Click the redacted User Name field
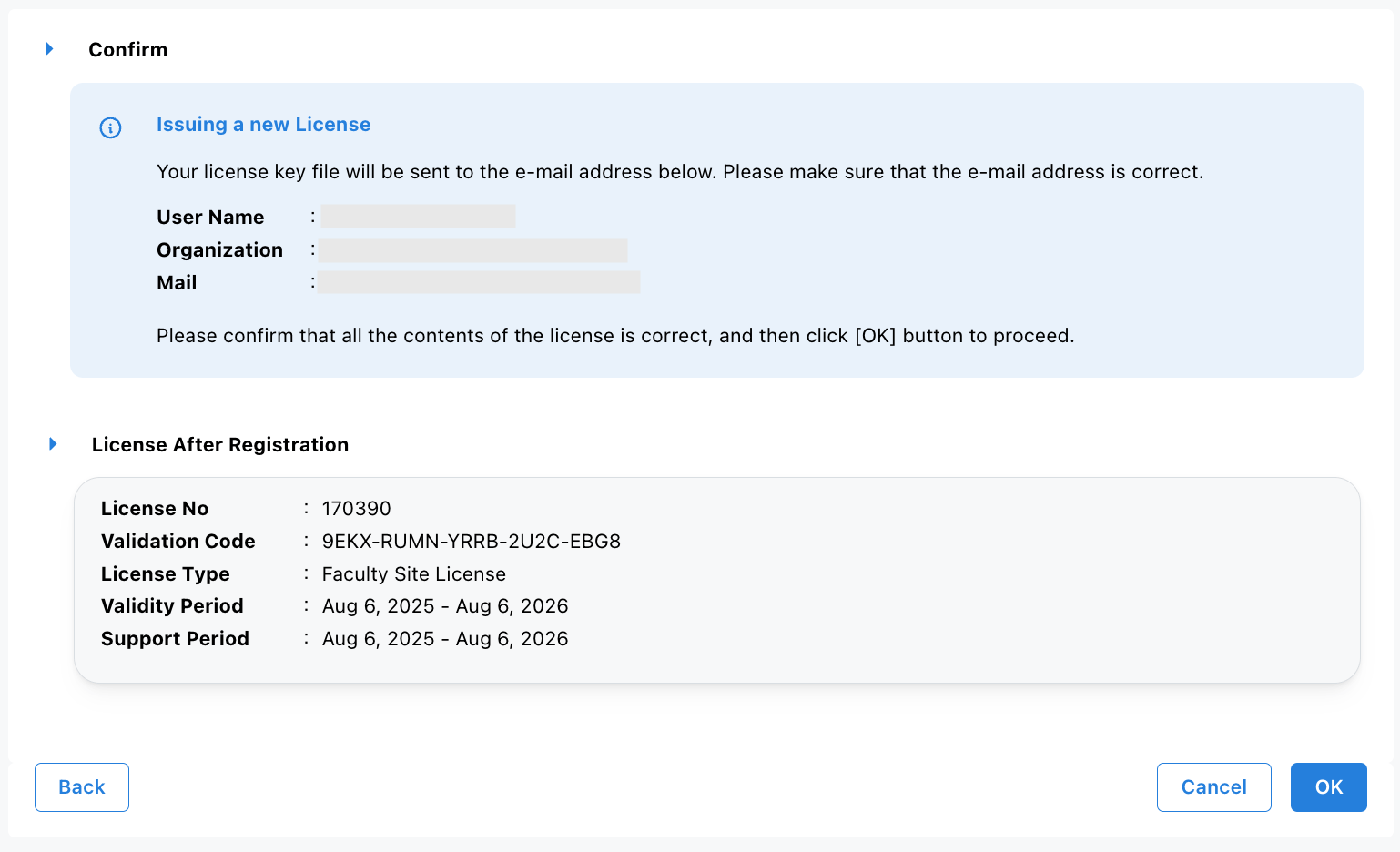This screenshot has width=1400, height=852. pos(418,217)
